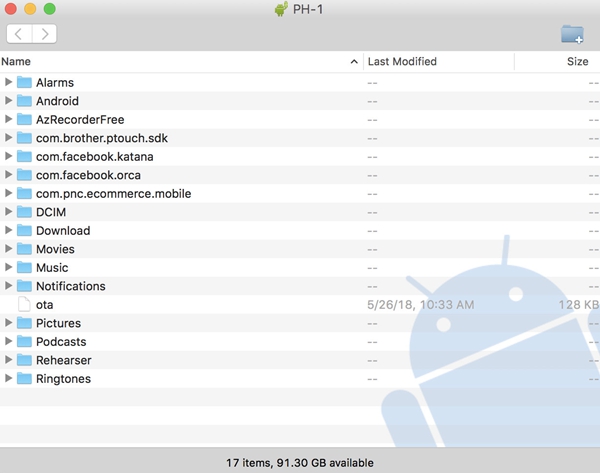
Task: Click the '17 items, 91.30 GB available' status
Action: [300, 463]
